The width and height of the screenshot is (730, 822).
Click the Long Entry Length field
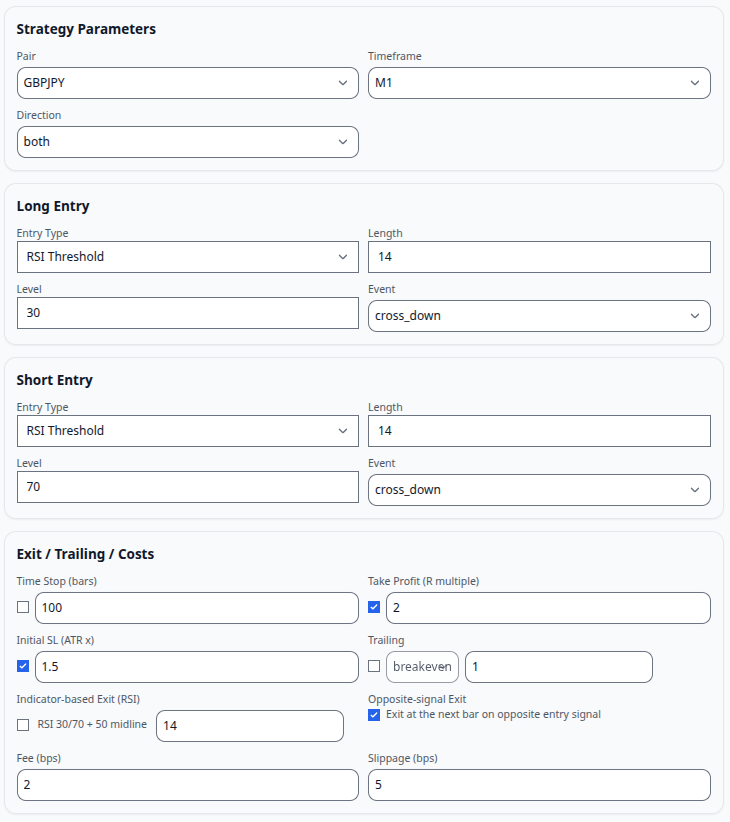tap(539, 257)
